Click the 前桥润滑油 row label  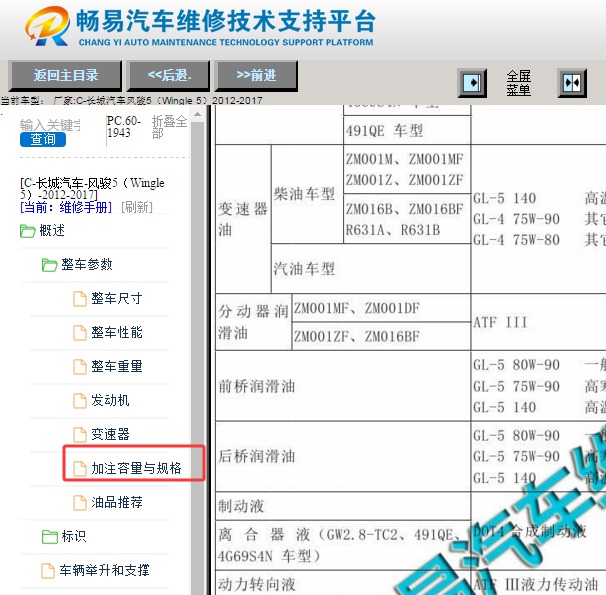click(x=257, y=386)
